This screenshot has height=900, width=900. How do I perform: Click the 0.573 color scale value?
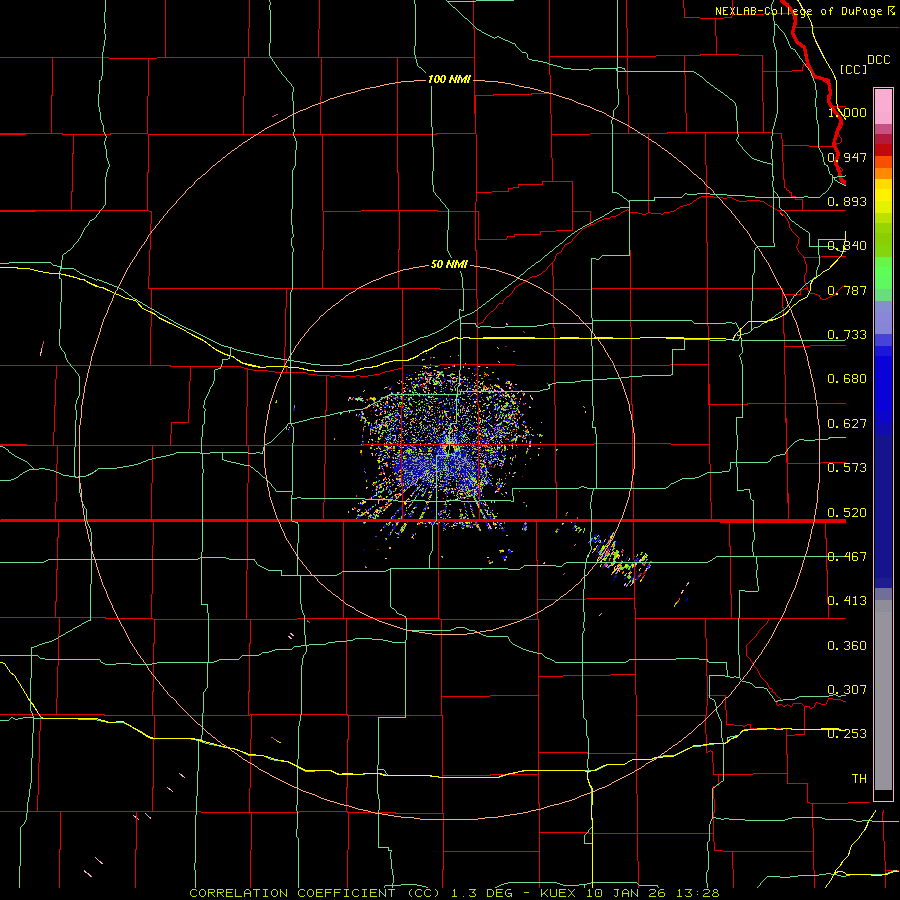pyautogui.click(x=847, y=468)
